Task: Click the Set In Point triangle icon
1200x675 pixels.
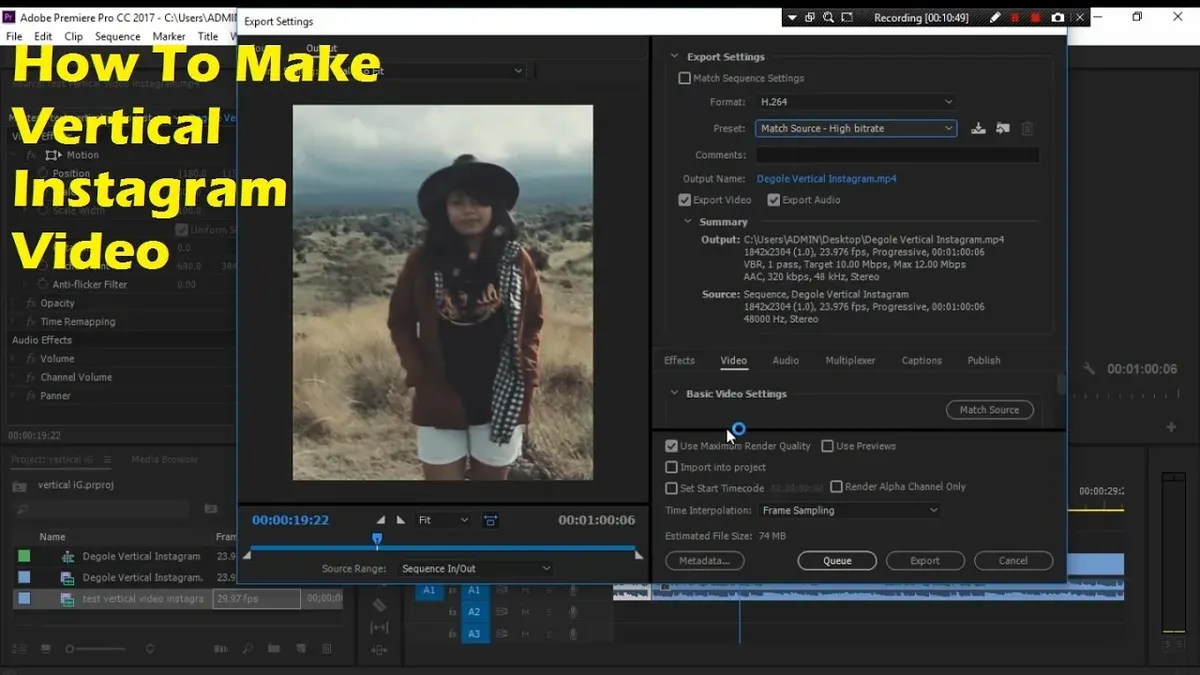Action: coord(380,520)
